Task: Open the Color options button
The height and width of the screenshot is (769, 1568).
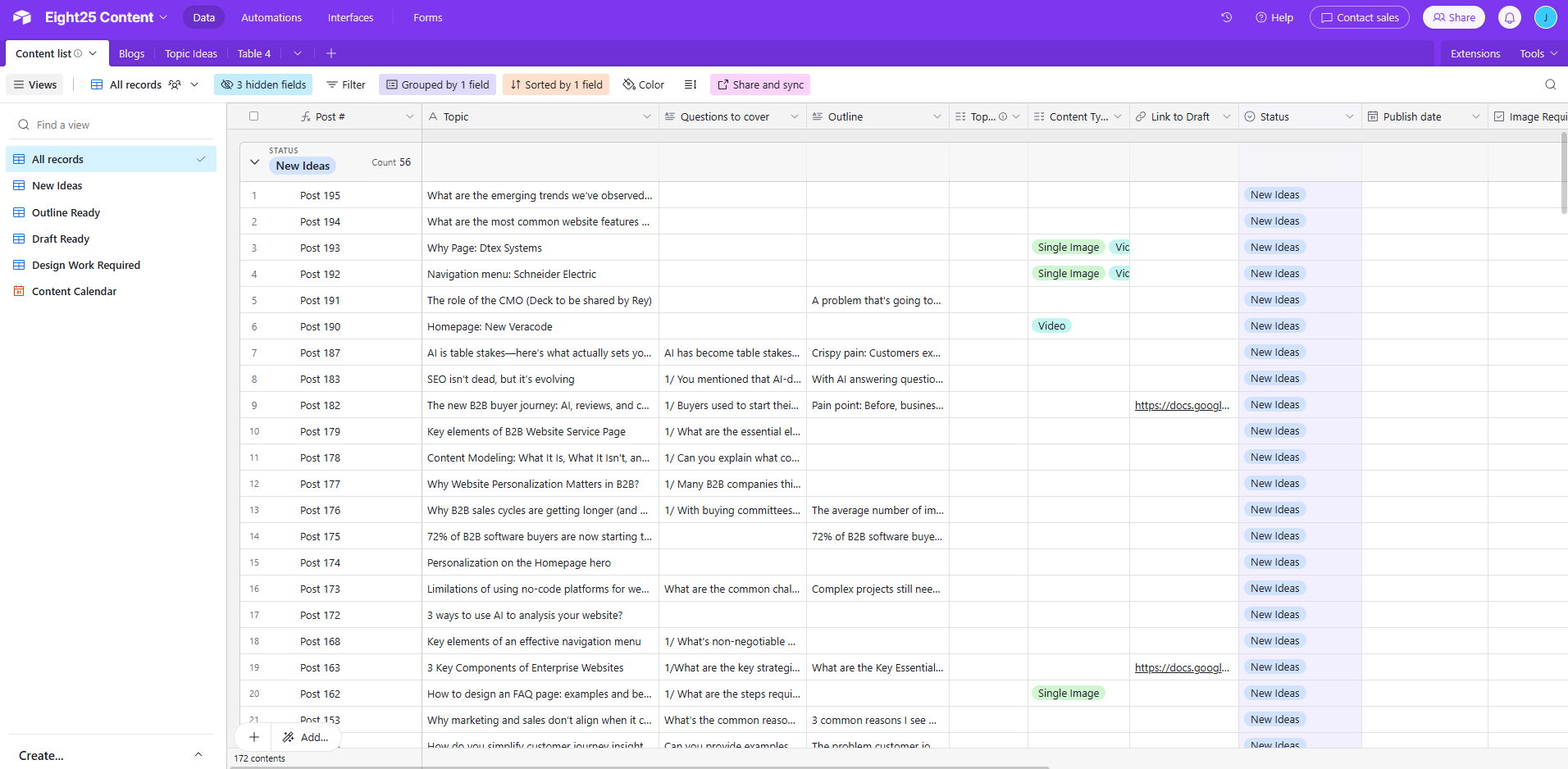Action: 643,84
